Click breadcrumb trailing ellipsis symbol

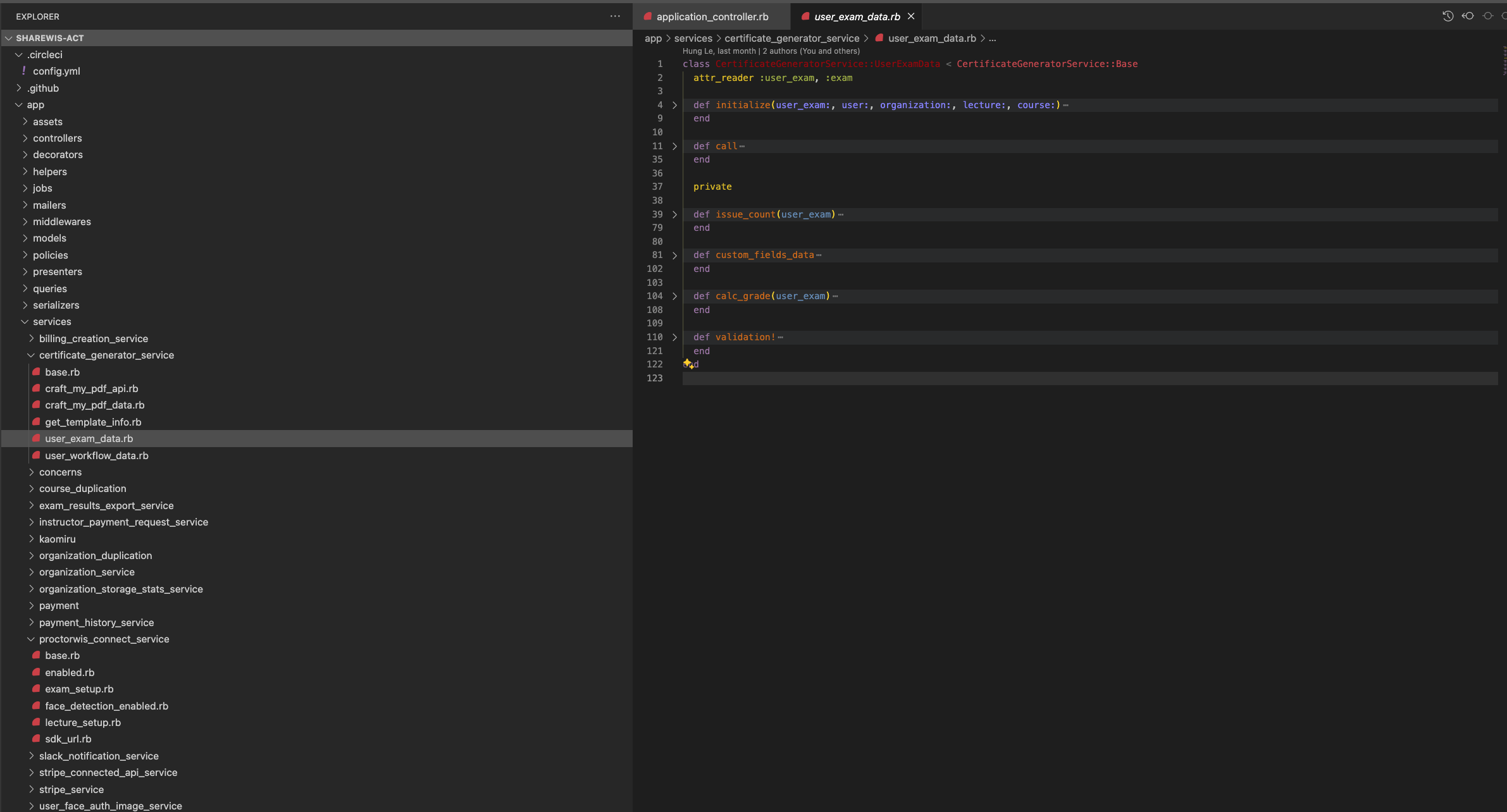tap(993, 39)
